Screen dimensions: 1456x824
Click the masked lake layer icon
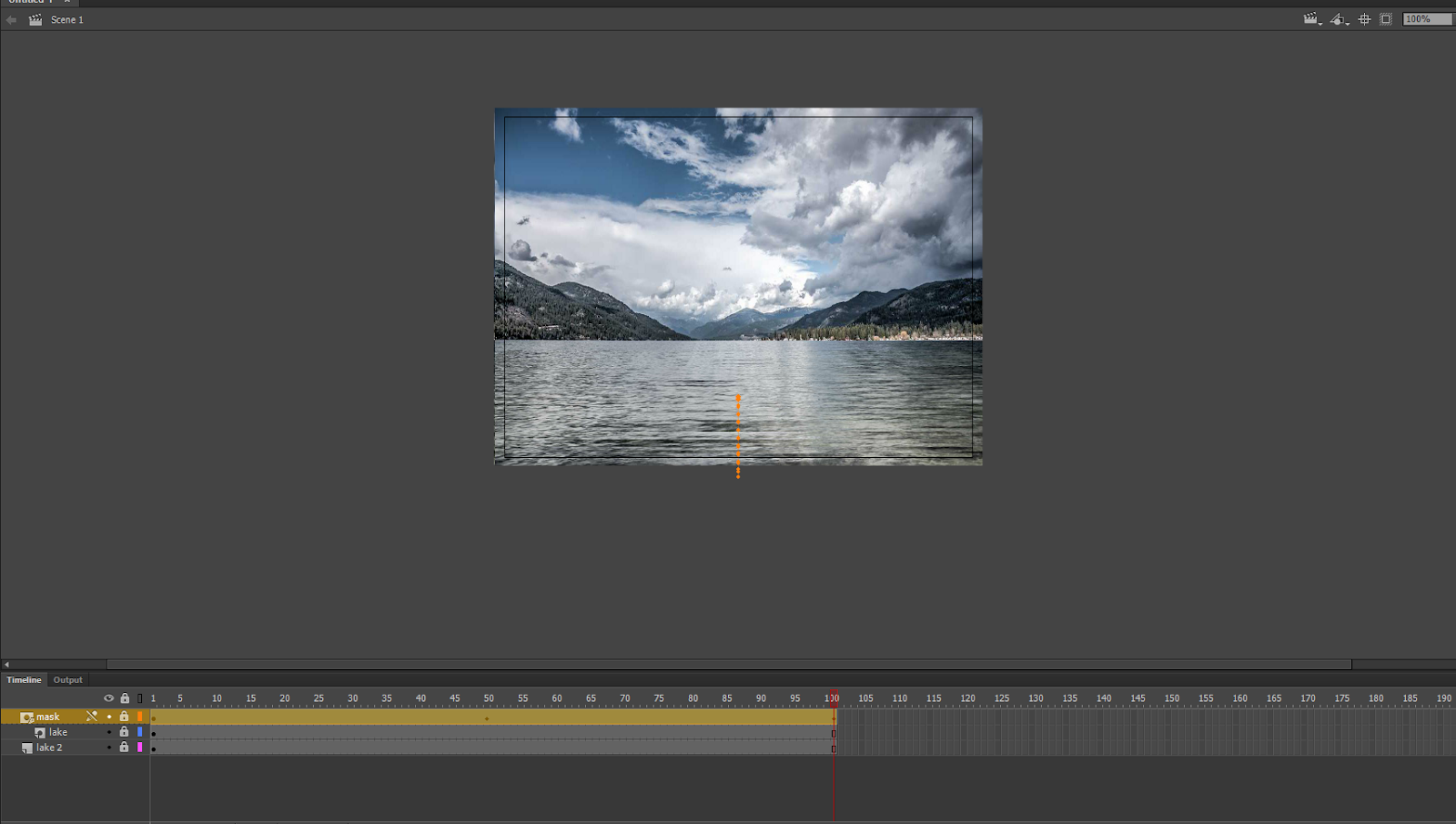coord(40,733)
